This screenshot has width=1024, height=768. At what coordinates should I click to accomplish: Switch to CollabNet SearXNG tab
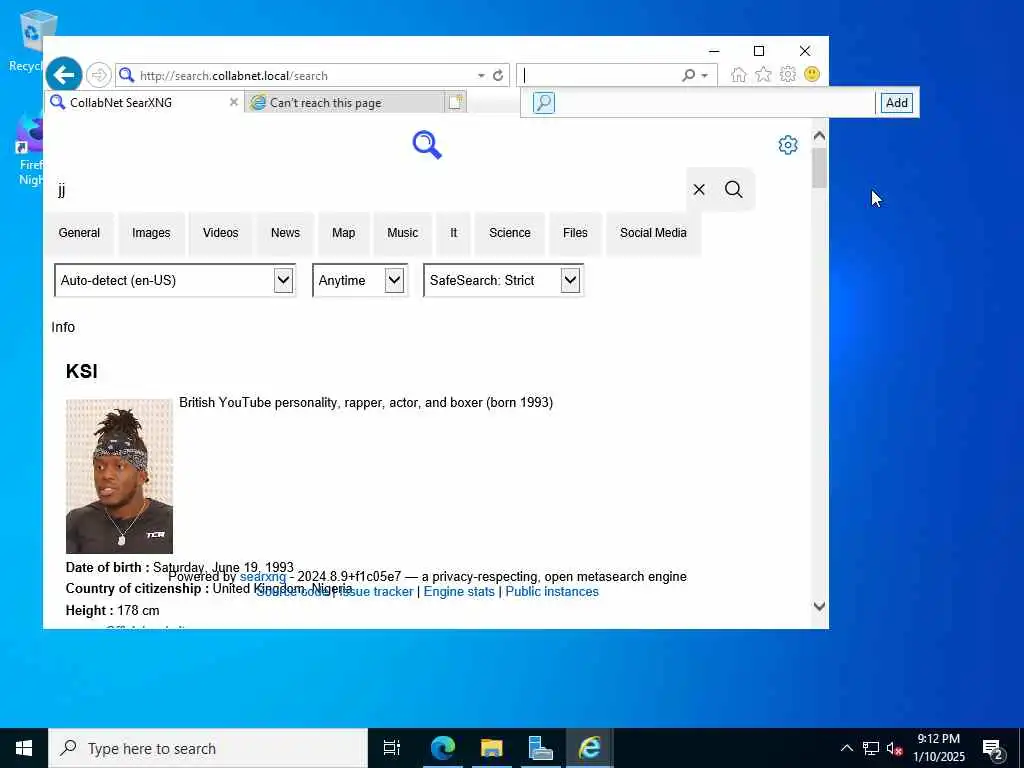[x=144, y=103]
